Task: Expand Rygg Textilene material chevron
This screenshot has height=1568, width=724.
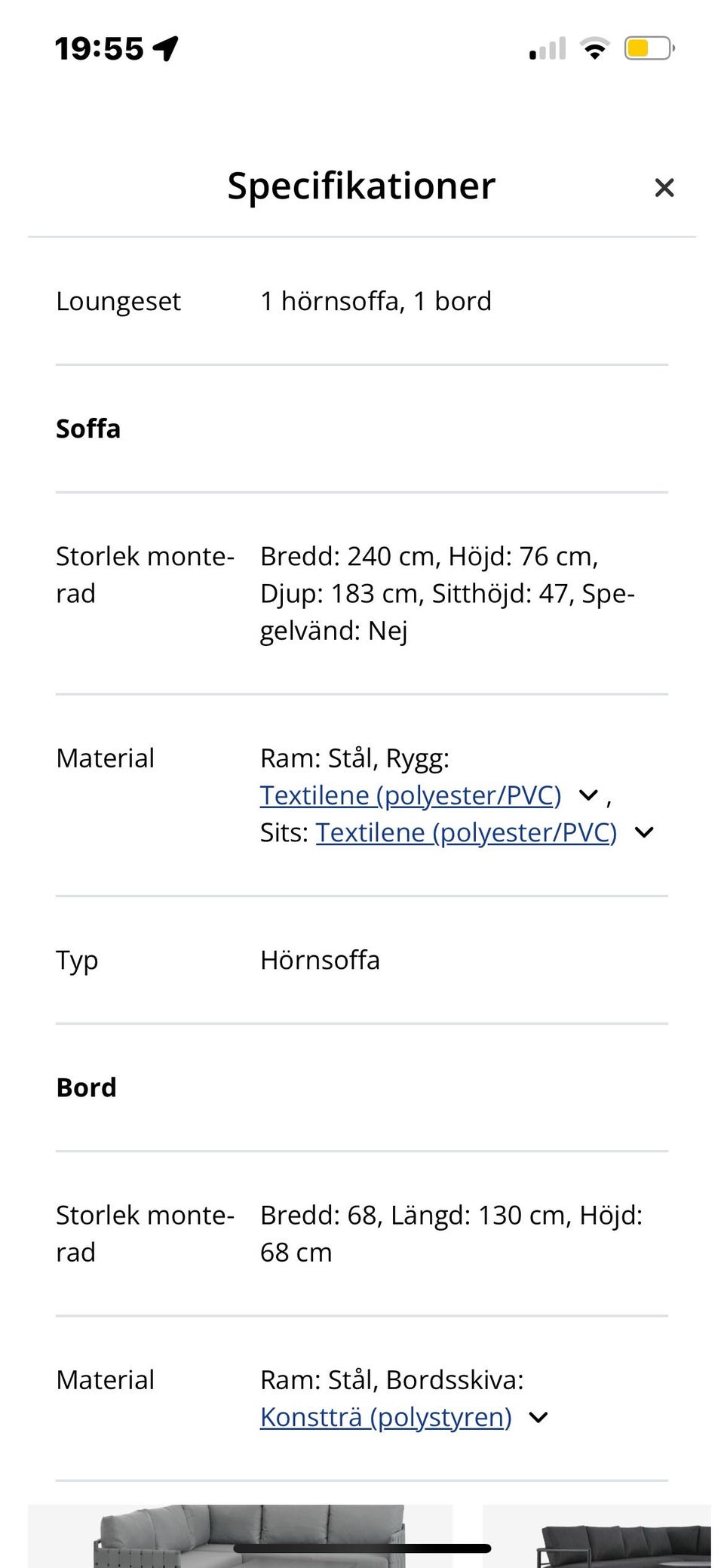Action: point(588,795)
